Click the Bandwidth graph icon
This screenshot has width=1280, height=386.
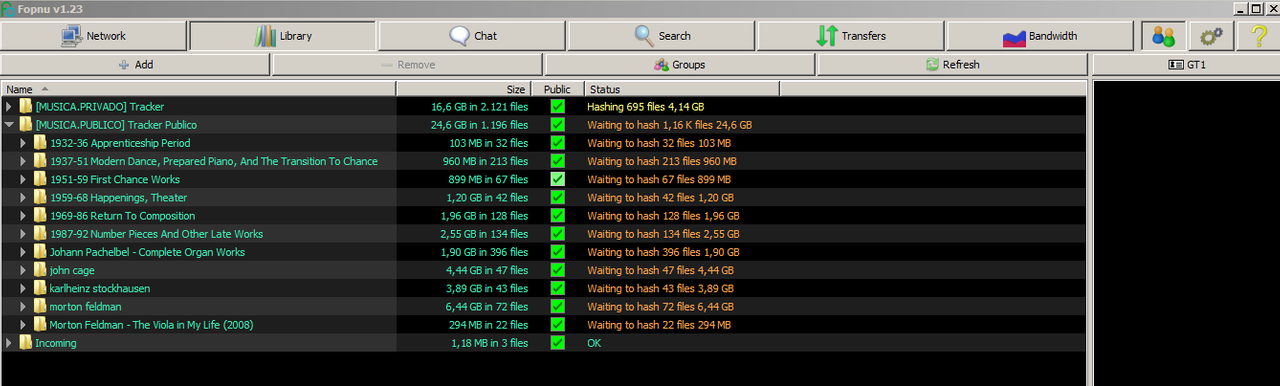pyautogui.click(x=1014, y=37)
